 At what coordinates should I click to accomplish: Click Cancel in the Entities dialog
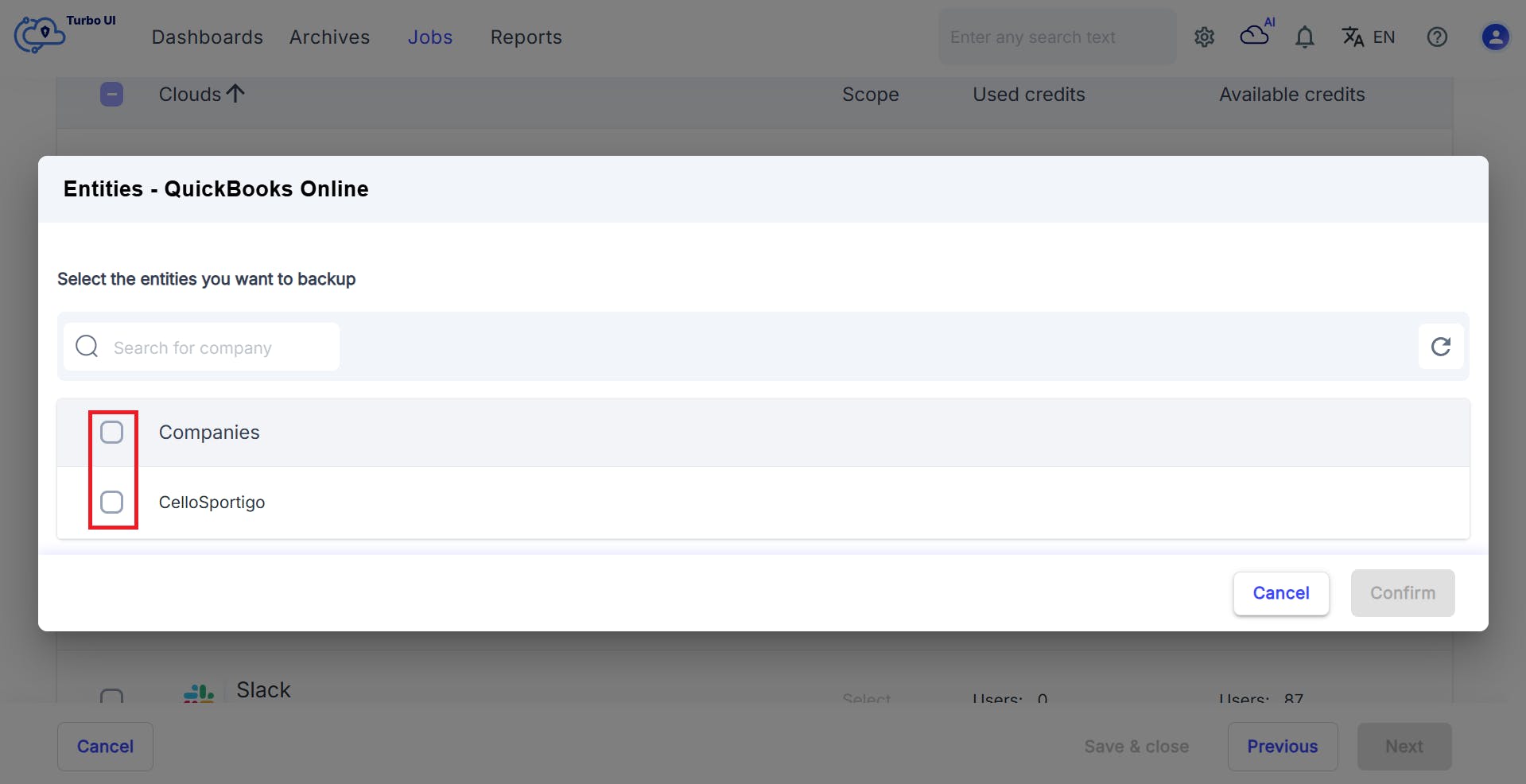click(1281, 593)
